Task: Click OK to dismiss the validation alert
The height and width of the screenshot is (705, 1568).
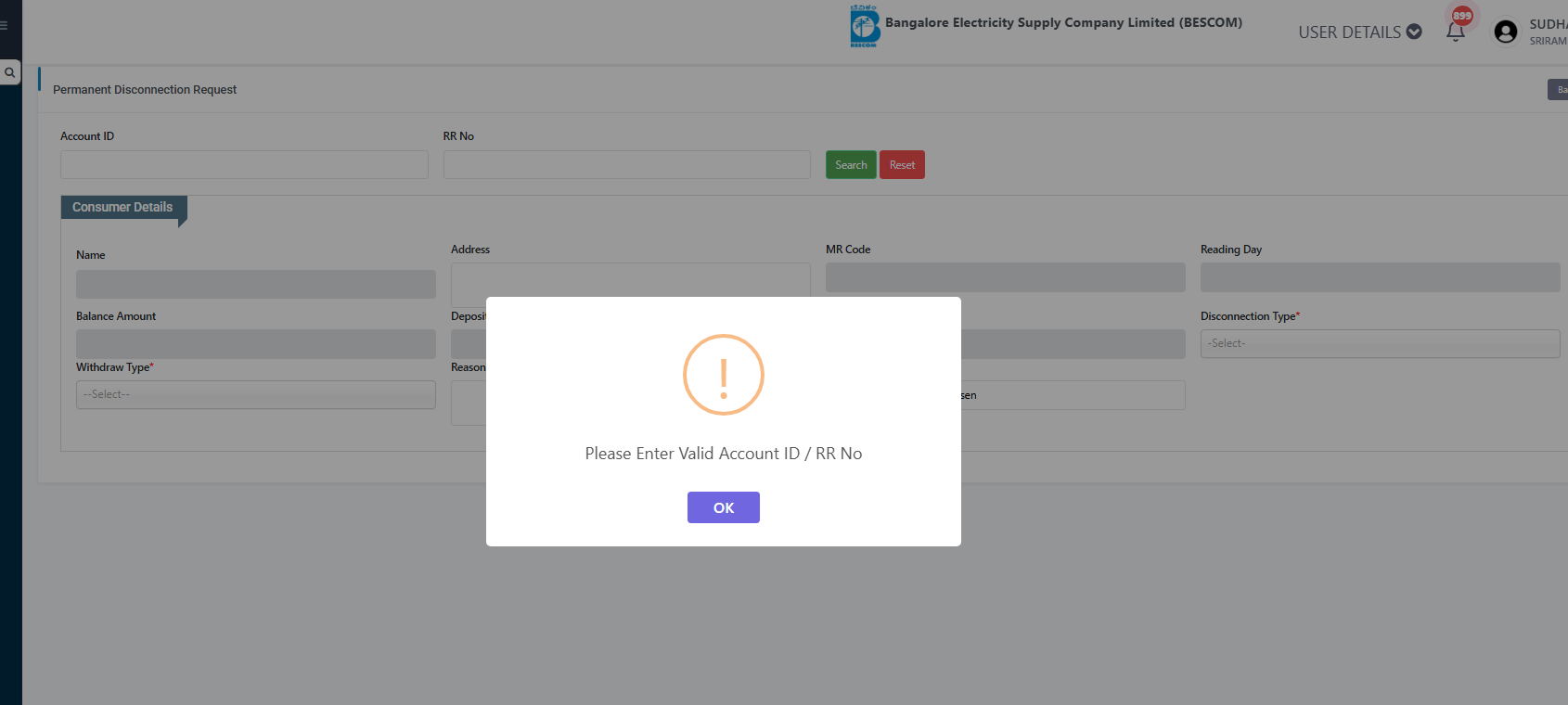Action: click(723, 507)
